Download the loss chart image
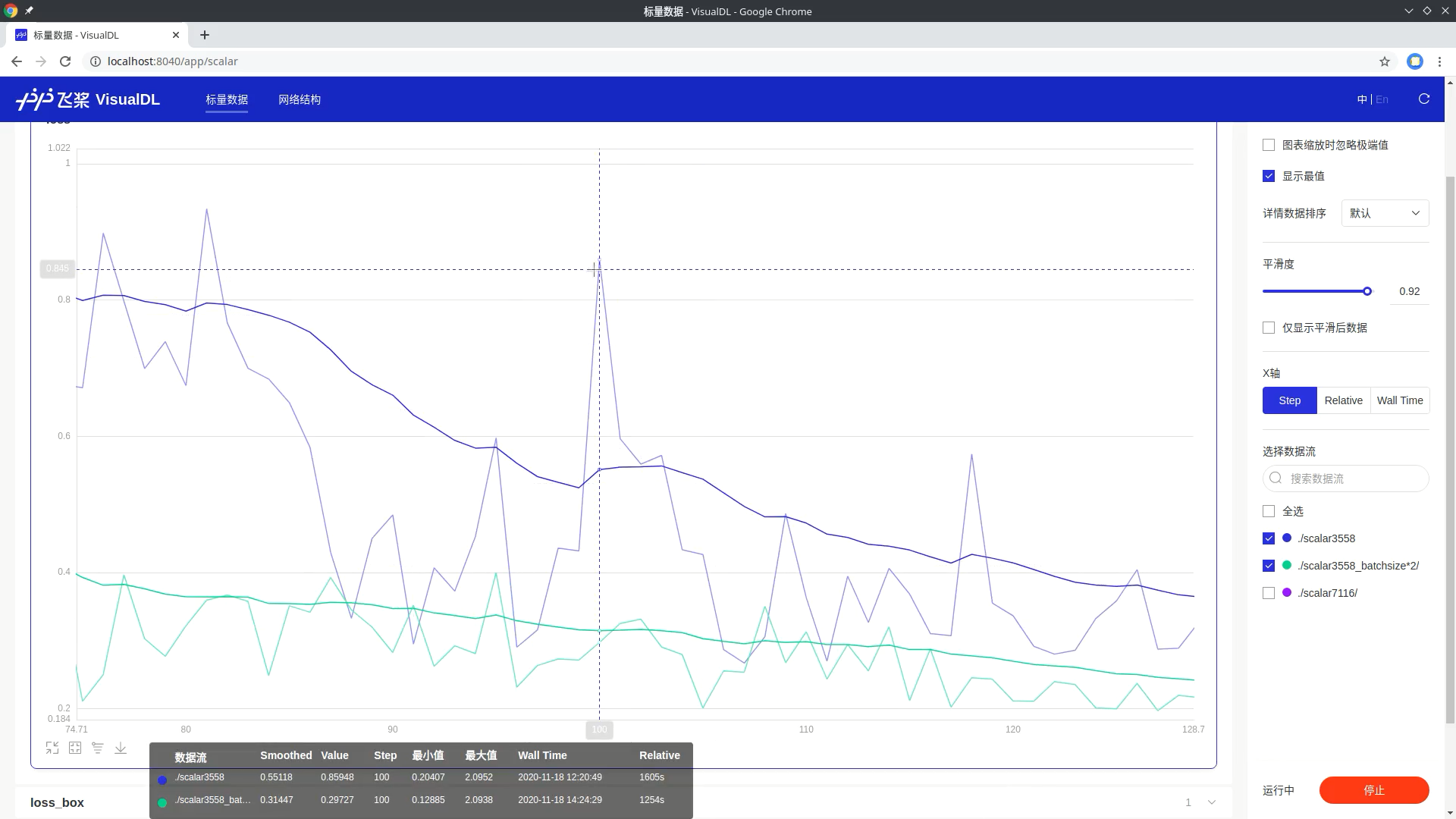The height and width of the screenshot is (819, 1456). pos(121,747)
